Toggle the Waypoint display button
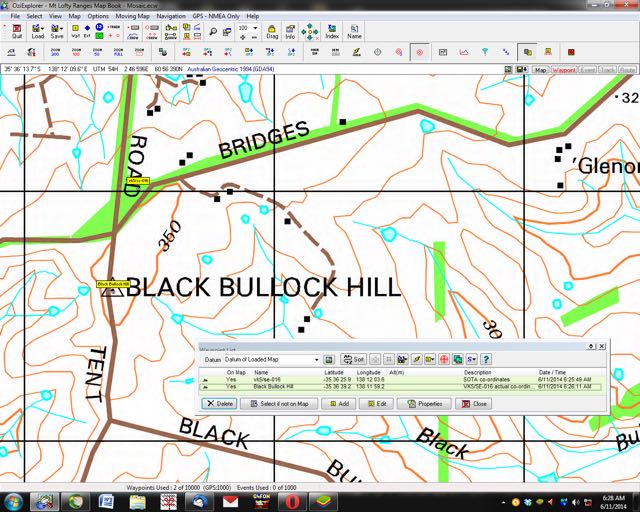 564,70
